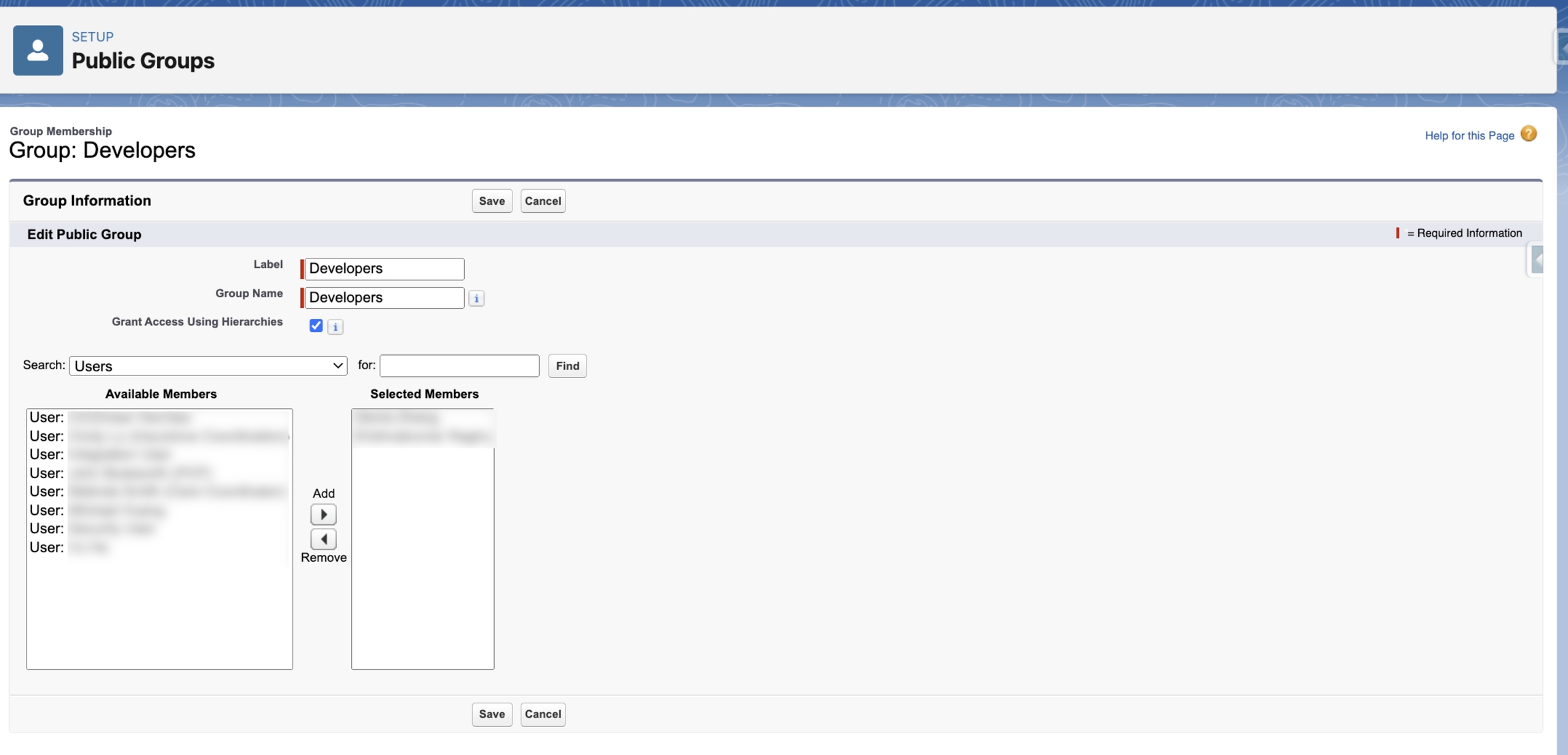Click info icon beside Grant Access checkbox

(335, 327)
